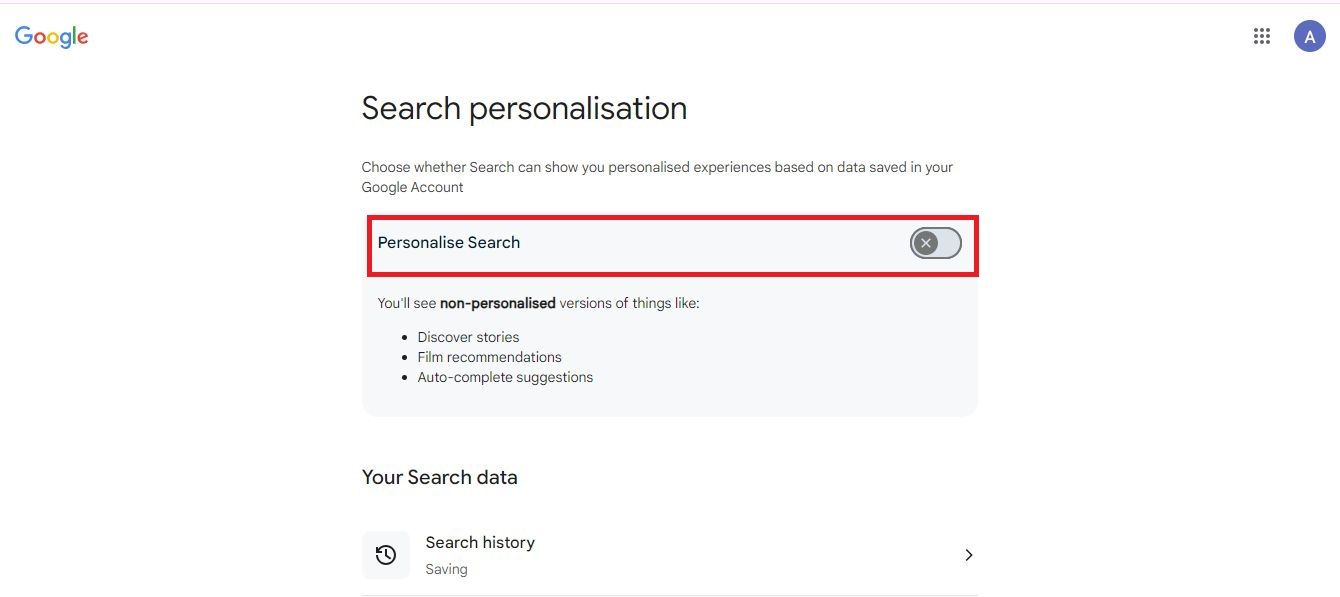Click the Google logo

point(52,37)
